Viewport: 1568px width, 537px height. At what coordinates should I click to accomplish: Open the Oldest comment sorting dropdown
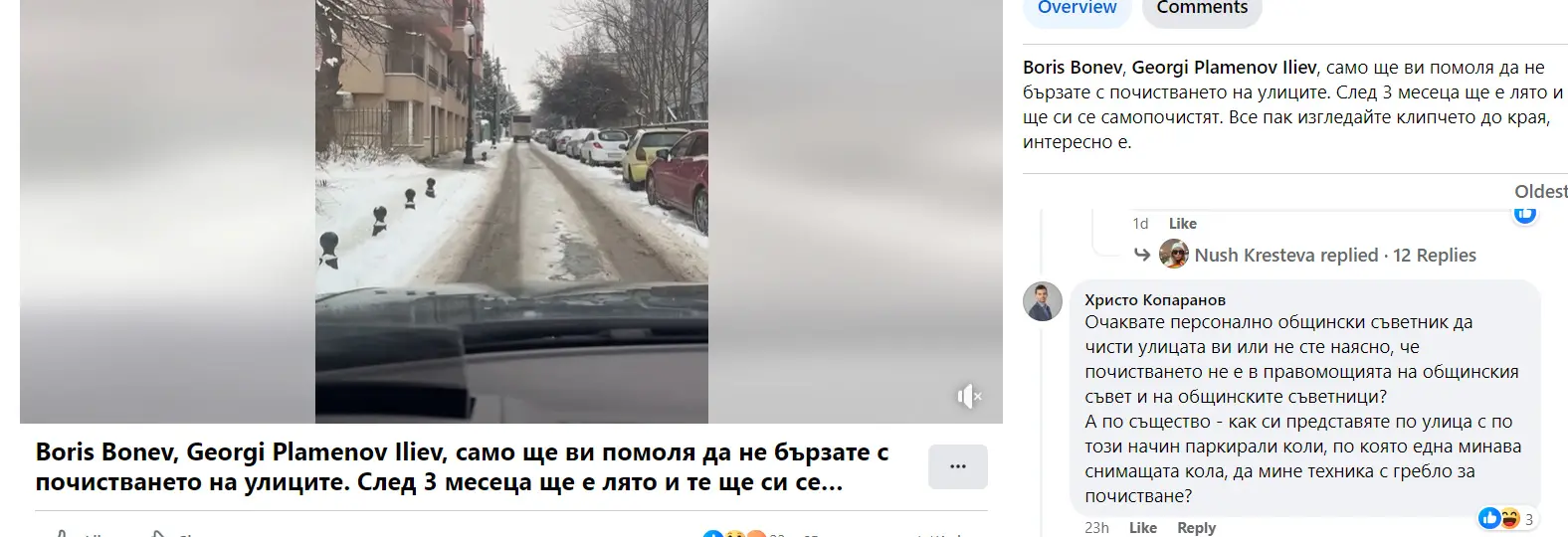1540,191
